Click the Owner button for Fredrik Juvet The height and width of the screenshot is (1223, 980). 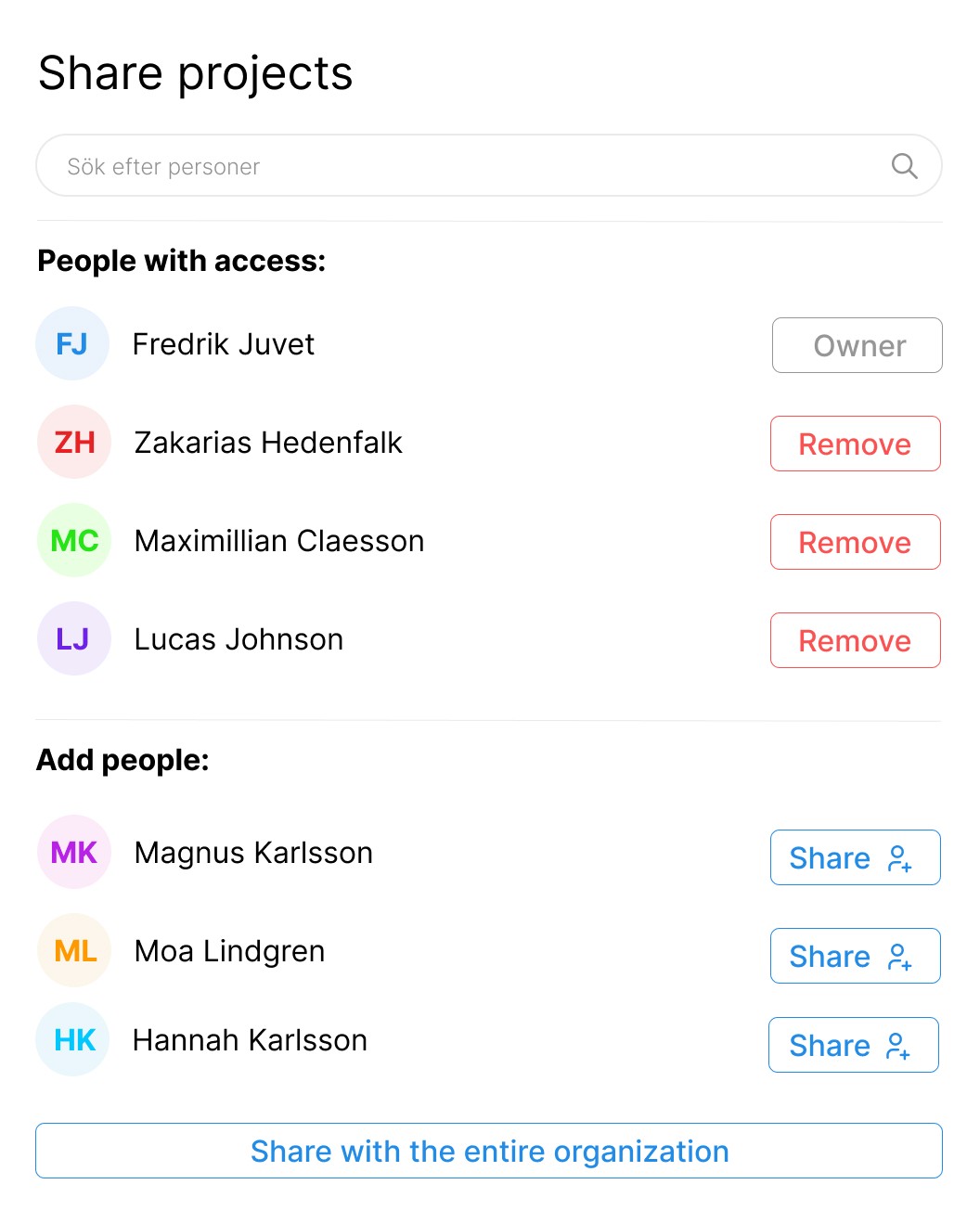[x=857, y=345]
